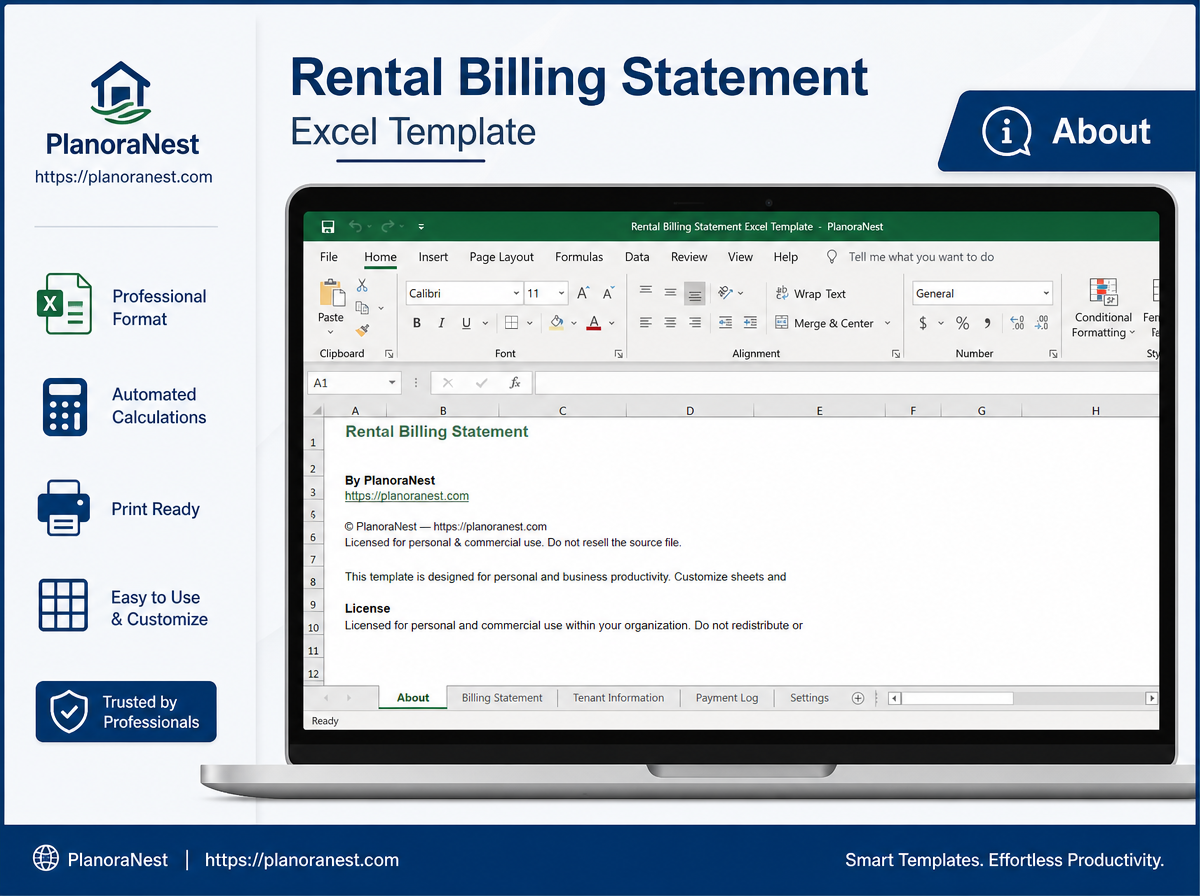Open the Data ribbon tab

637,257
